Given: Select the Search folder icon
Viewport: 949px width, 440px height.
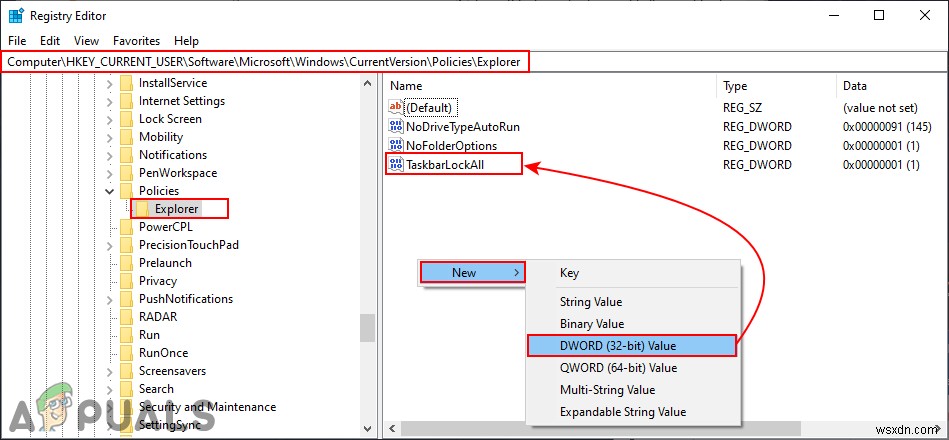Looking at the screenshot, I should coord(126,389).
